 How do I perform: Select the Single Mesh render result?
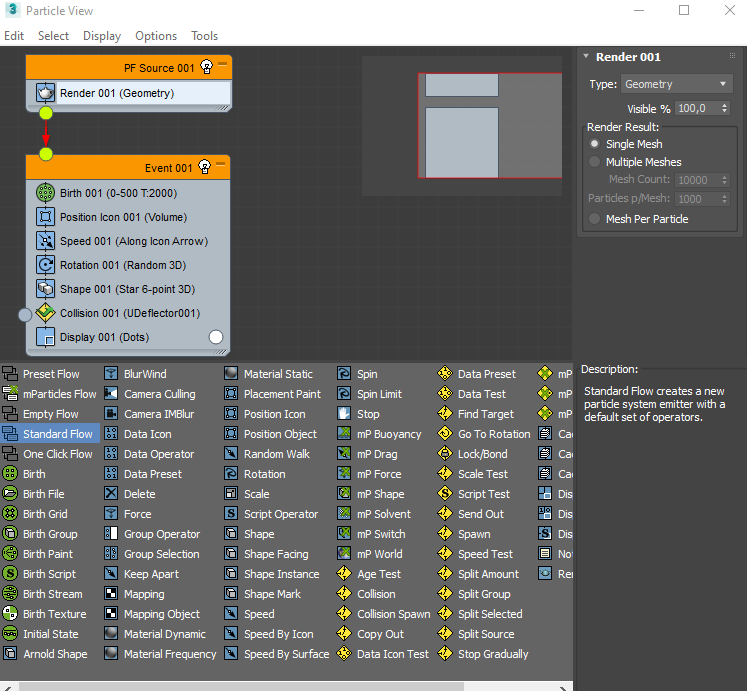[x=595, y=143]
